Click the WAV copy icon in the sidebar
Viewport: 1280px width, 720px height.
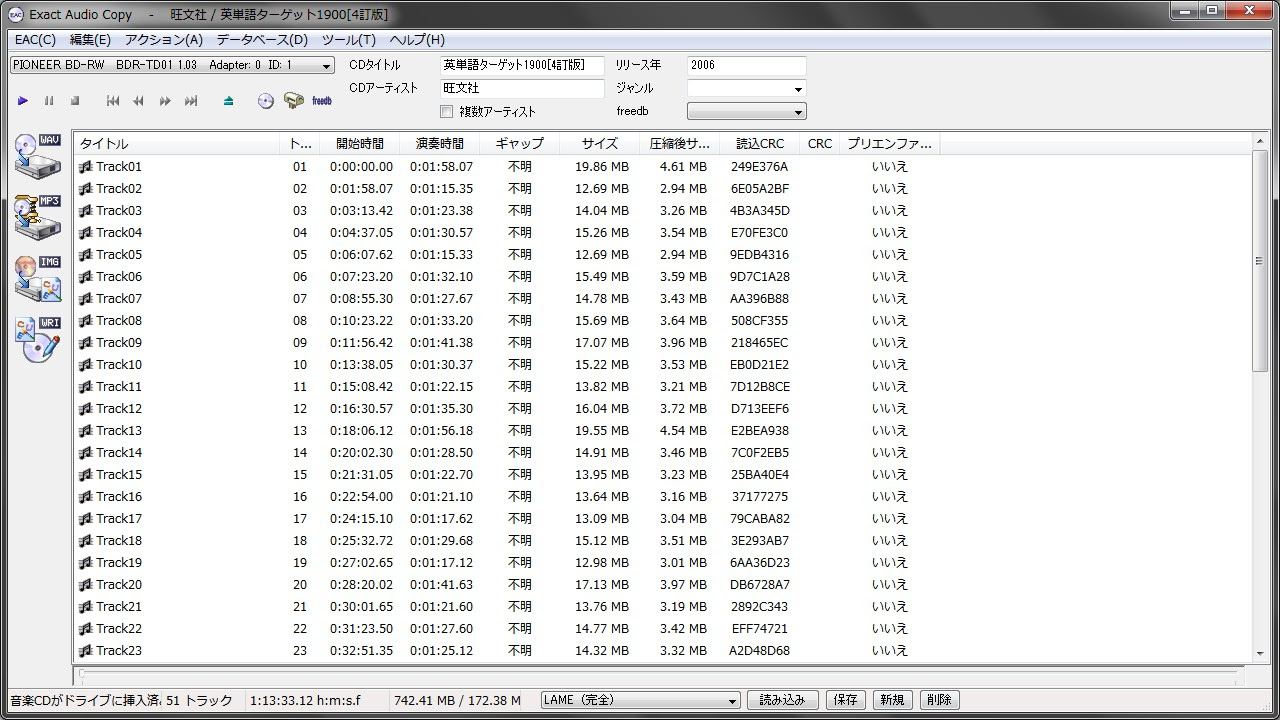point(38,156)
